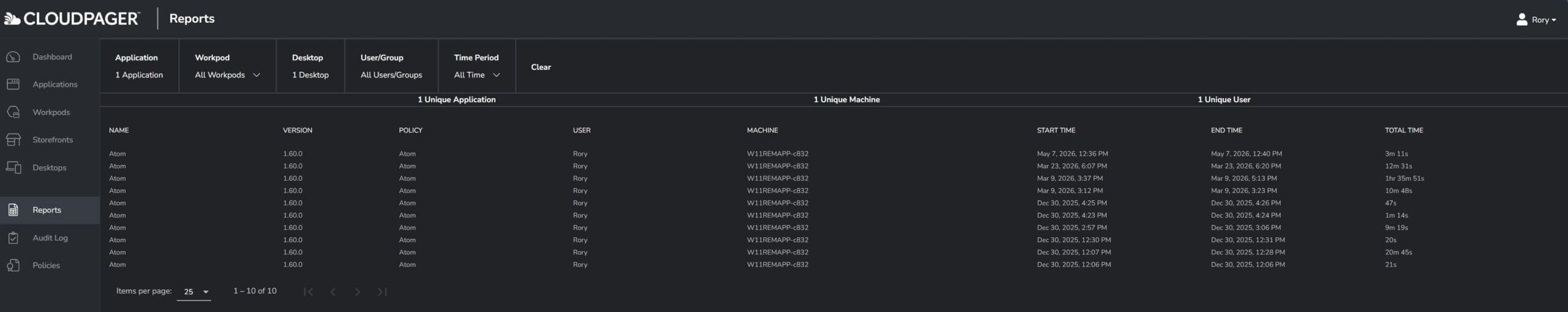Click total time 20s

[1390, 240]
